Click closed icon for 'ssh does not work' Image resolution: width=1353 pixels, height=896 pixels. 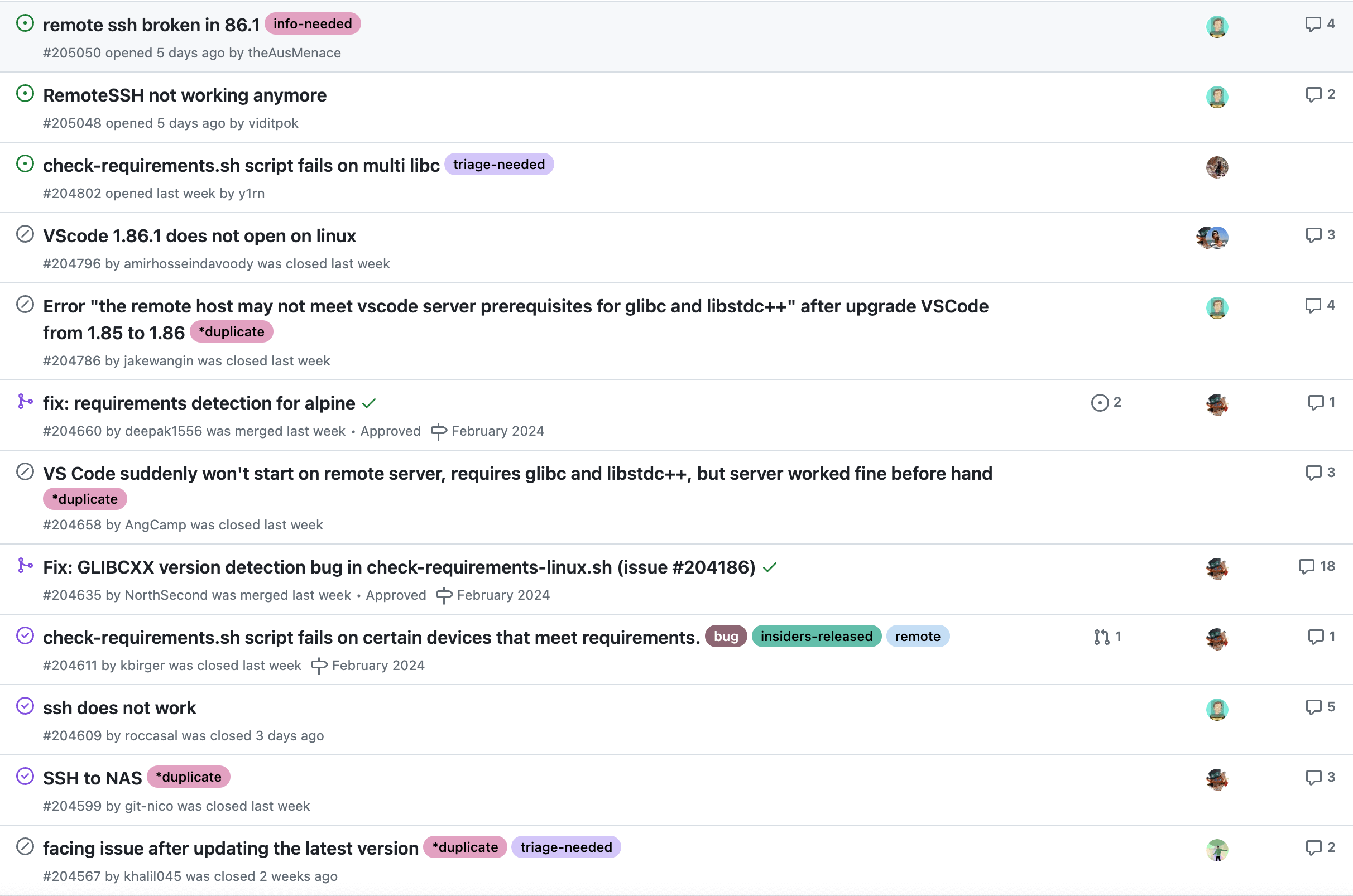(x=25, y=706)
